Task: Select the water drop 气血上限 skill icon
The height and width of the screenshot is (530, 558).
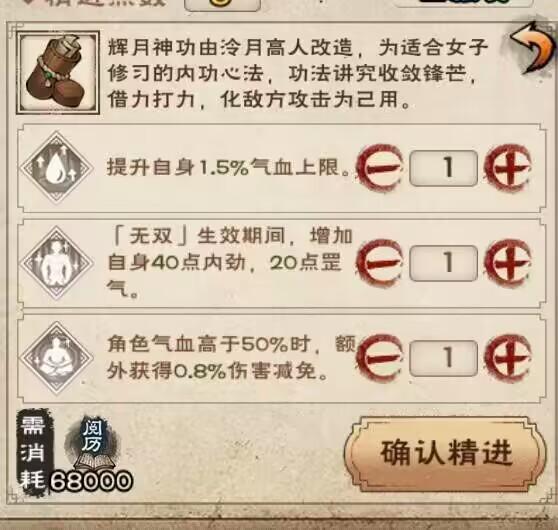Action: pyautogui.click(x=56, y=167)
